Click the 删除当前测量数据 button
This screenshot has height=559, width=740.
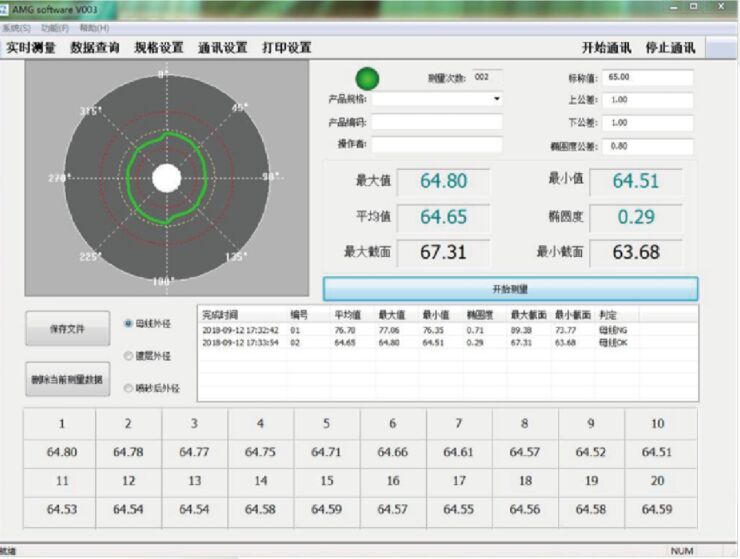(x=68, y=379)
